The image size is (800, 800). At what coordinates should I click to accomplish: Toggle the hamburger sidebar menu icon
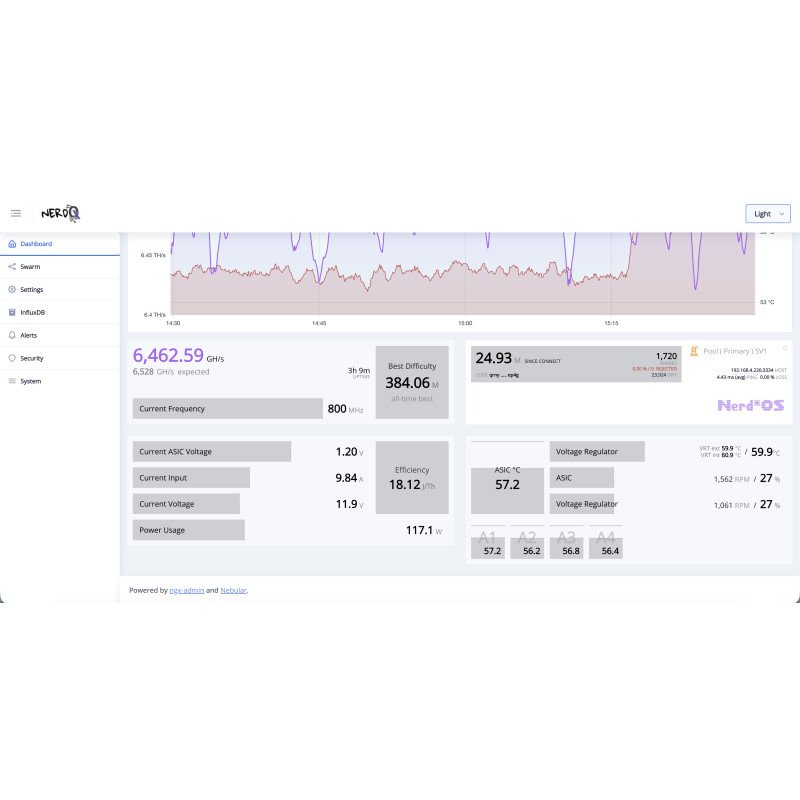pos(16,213)
